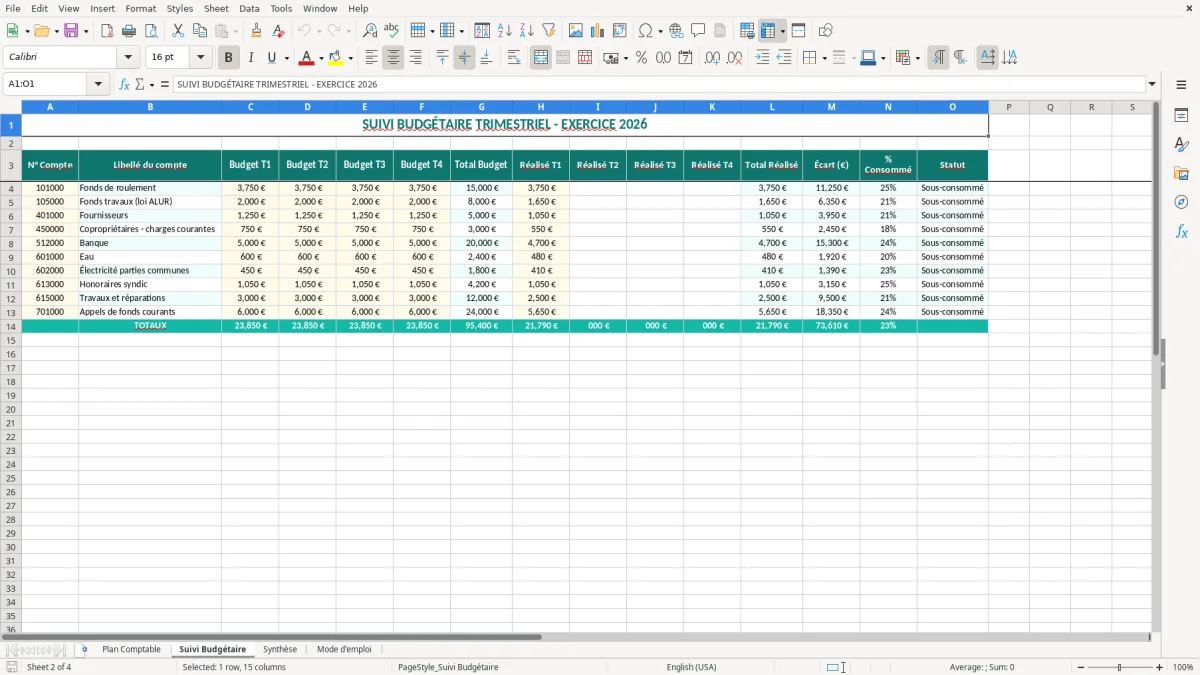Screen dimensions: 1200x675
Task: Open the Freeze Rows and Columns dropdown arrow
Action: tap(783, 31)
